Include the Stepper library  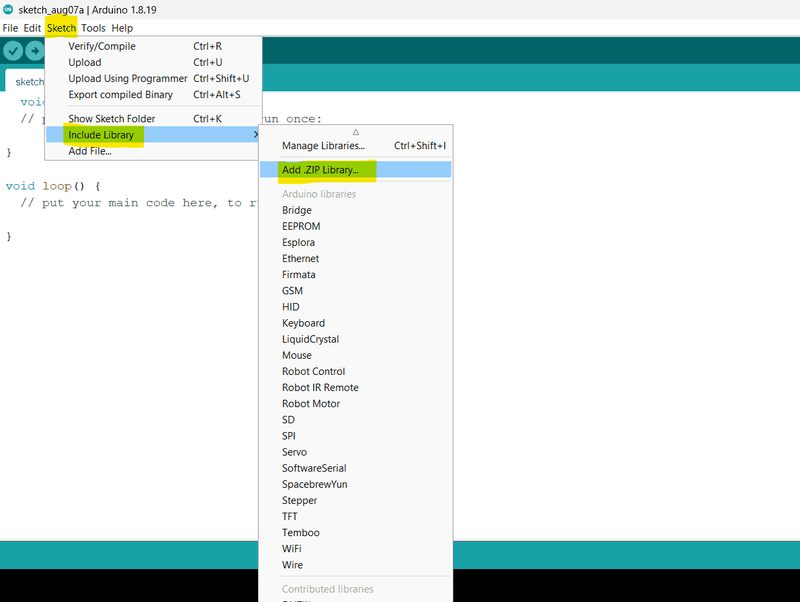[356, 500]
